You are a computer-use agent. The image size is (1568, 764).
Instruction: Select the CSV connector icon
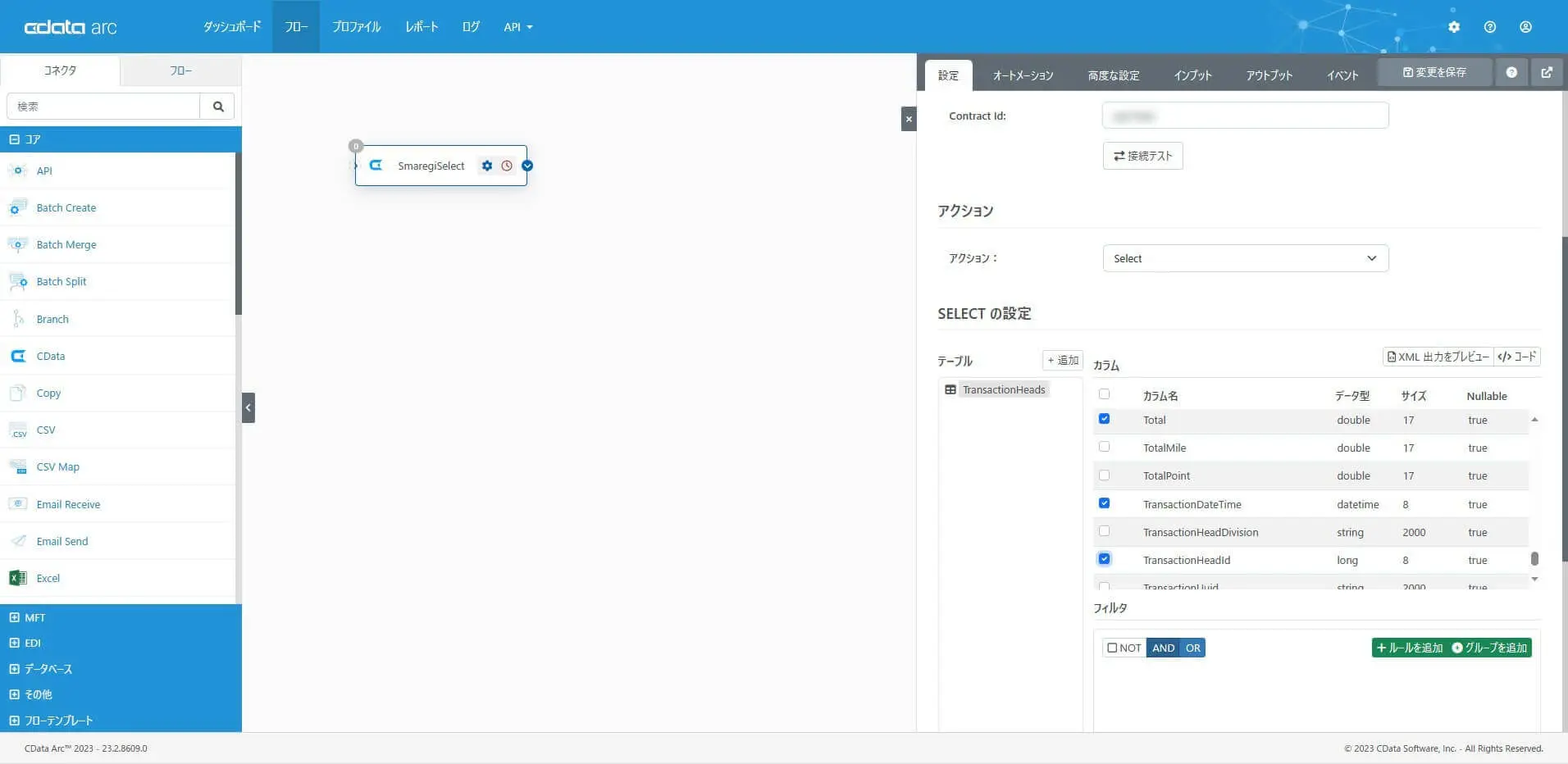tap(18, 430)
